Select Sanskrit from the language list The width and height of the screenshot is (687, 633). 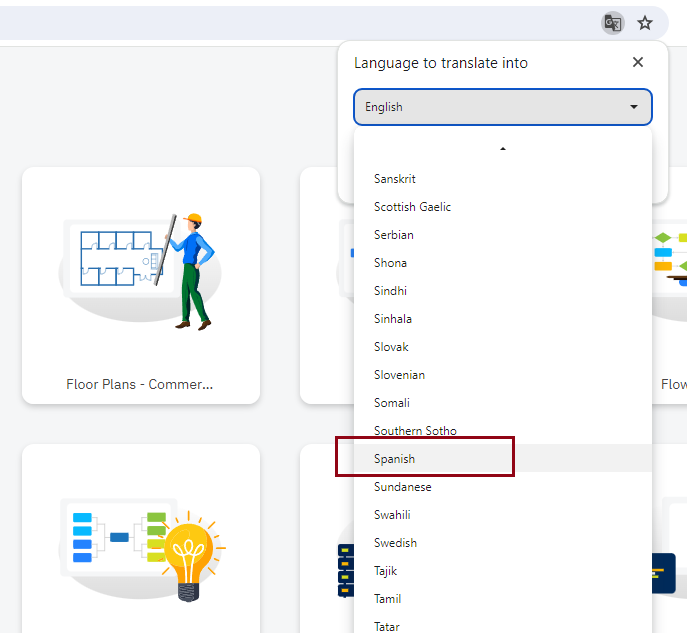tap(395, 179)
